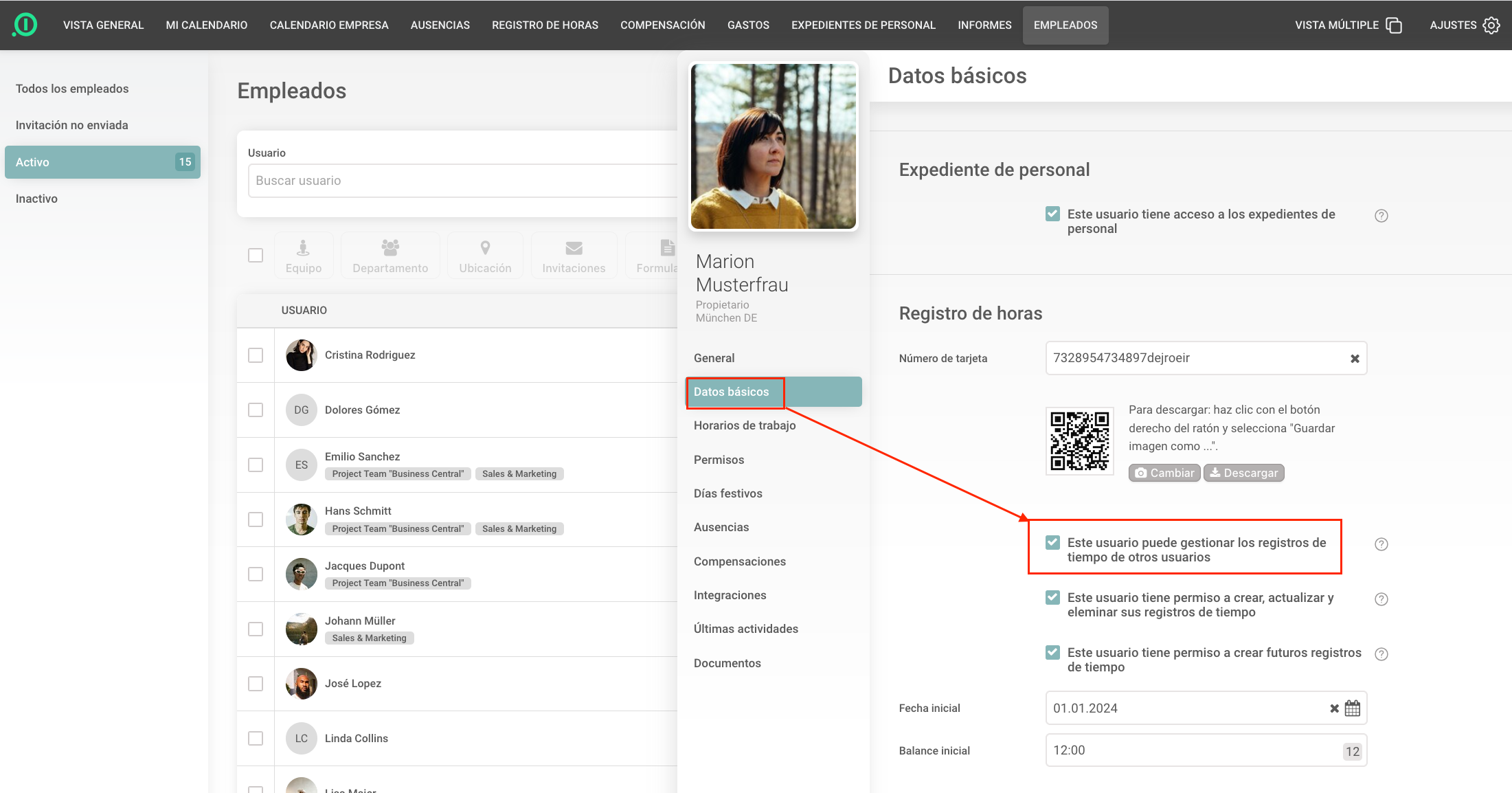The width and height of the screenshot is (1512, 793).
Task: Open the Vista General tab
Action: pyautogui.click(x=104, y=25)
